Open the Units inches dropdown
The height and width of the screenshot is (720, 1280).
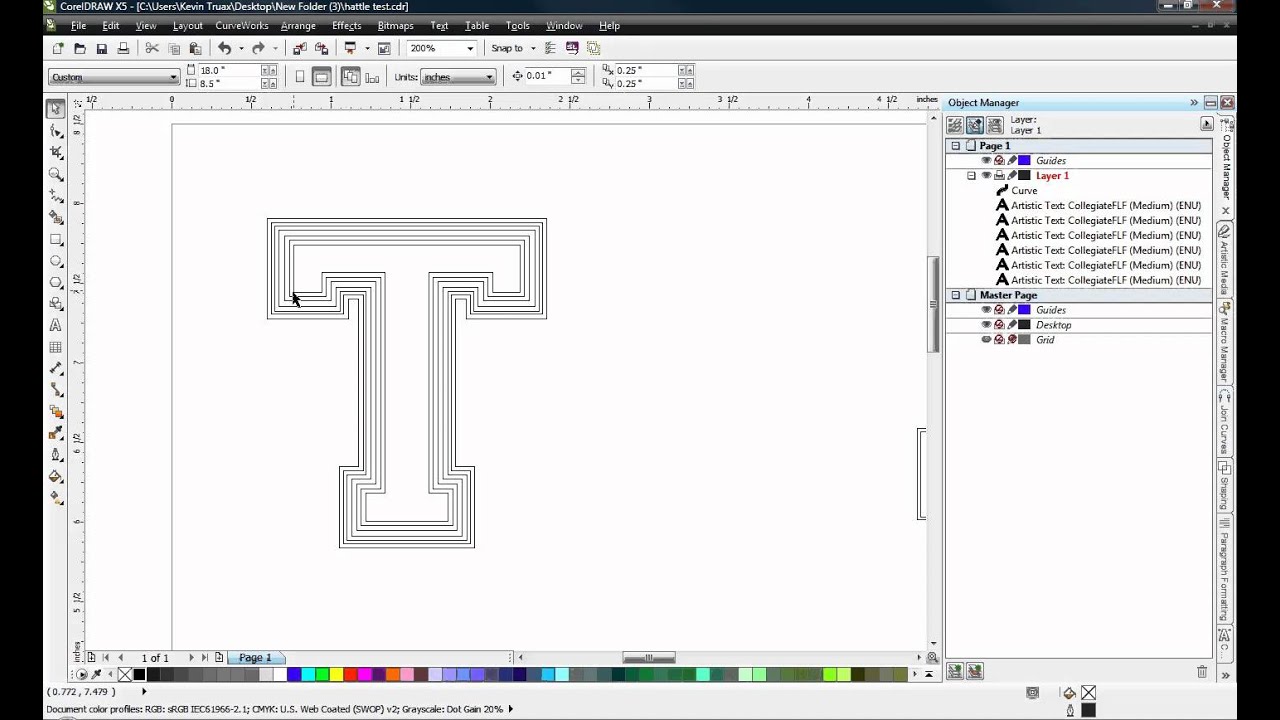click(489, 77)
